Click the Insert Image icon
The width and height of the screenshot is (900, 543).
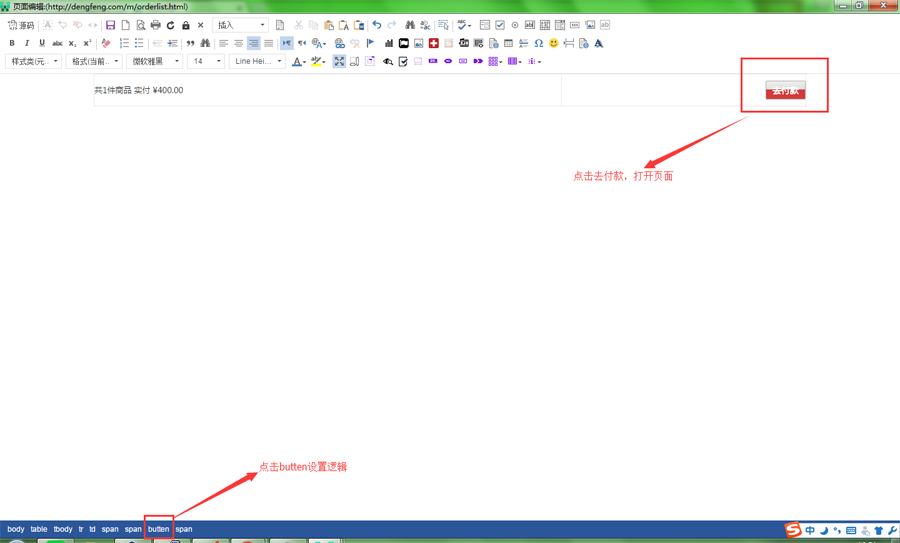click(418, 43)
